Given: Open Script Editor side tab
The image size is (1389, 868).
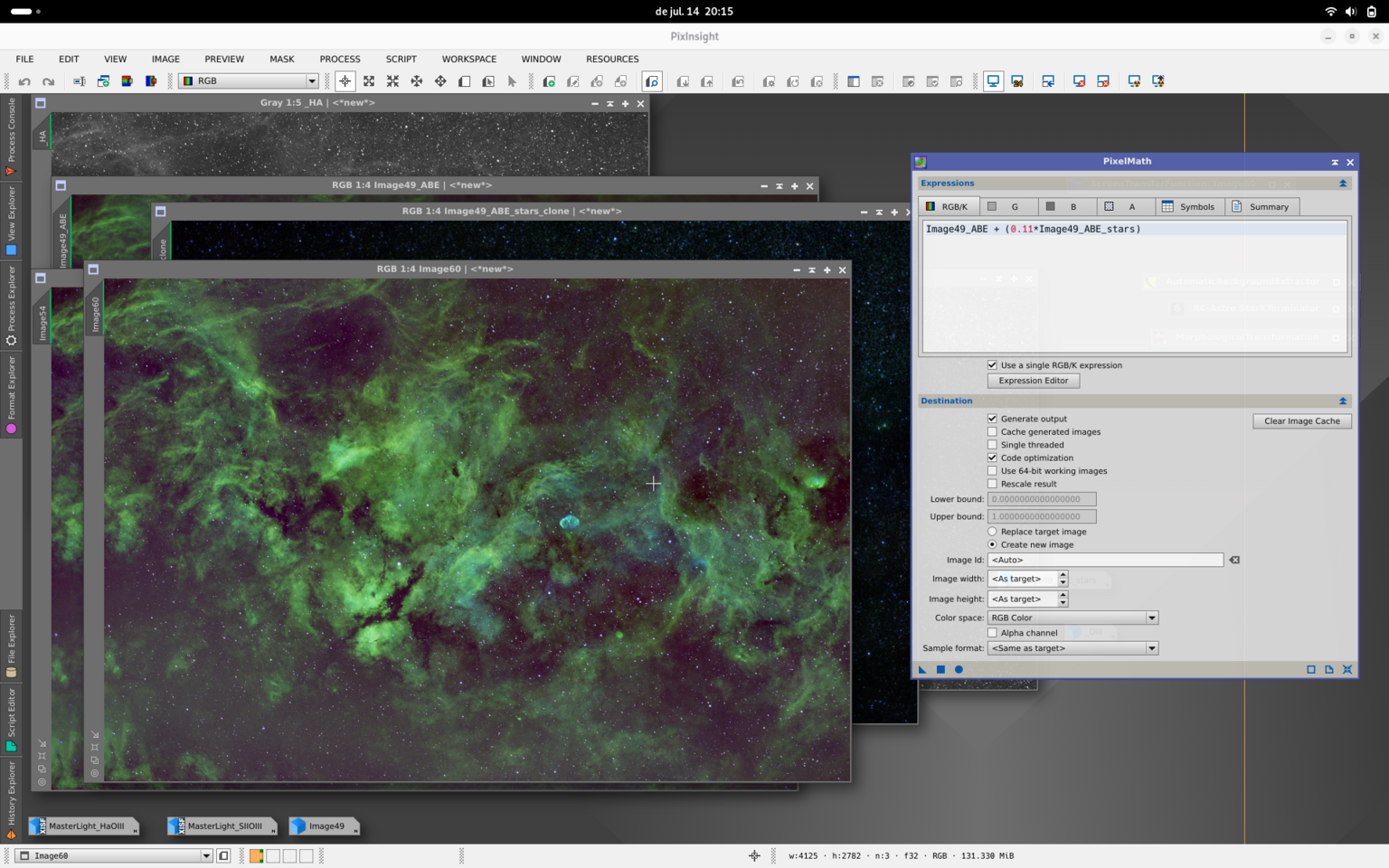Looking at the screenshot, I should (x=11, y=720).
